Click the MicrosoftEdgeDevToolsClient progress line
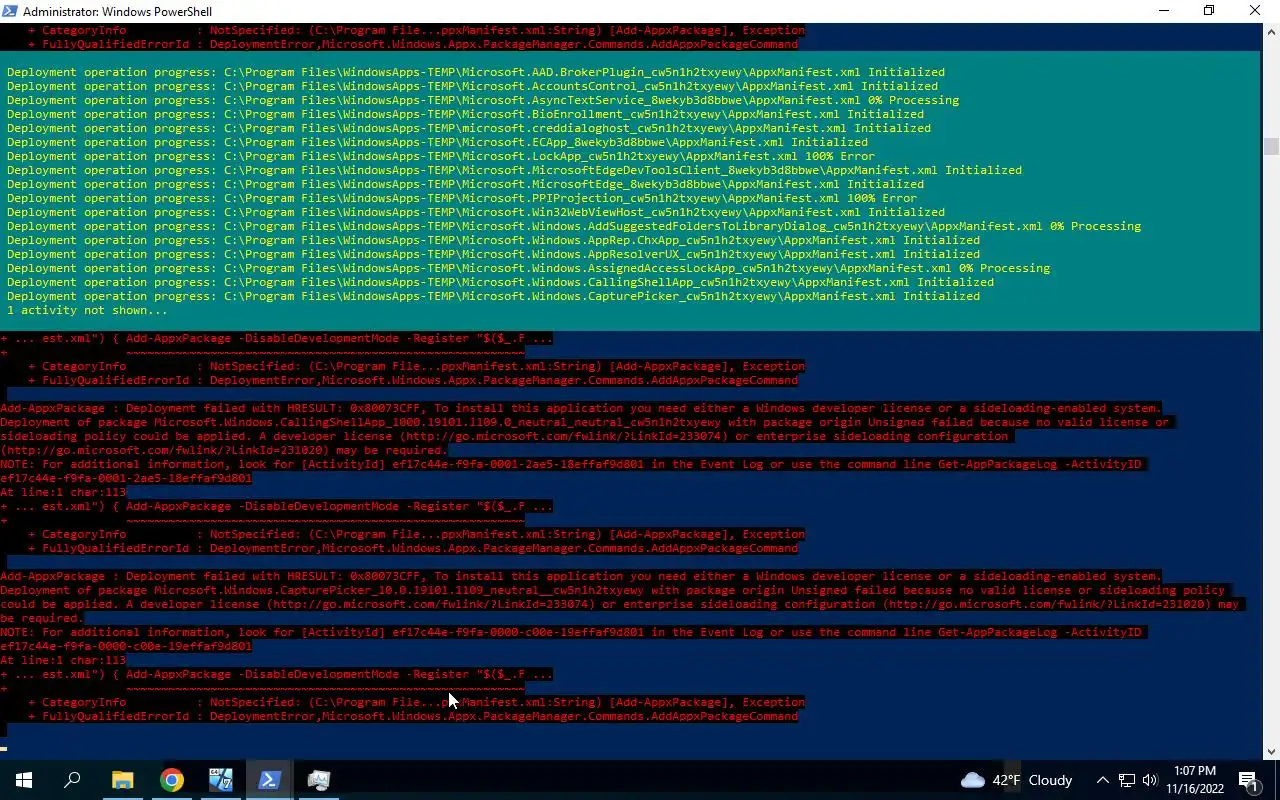 (514, 170)
